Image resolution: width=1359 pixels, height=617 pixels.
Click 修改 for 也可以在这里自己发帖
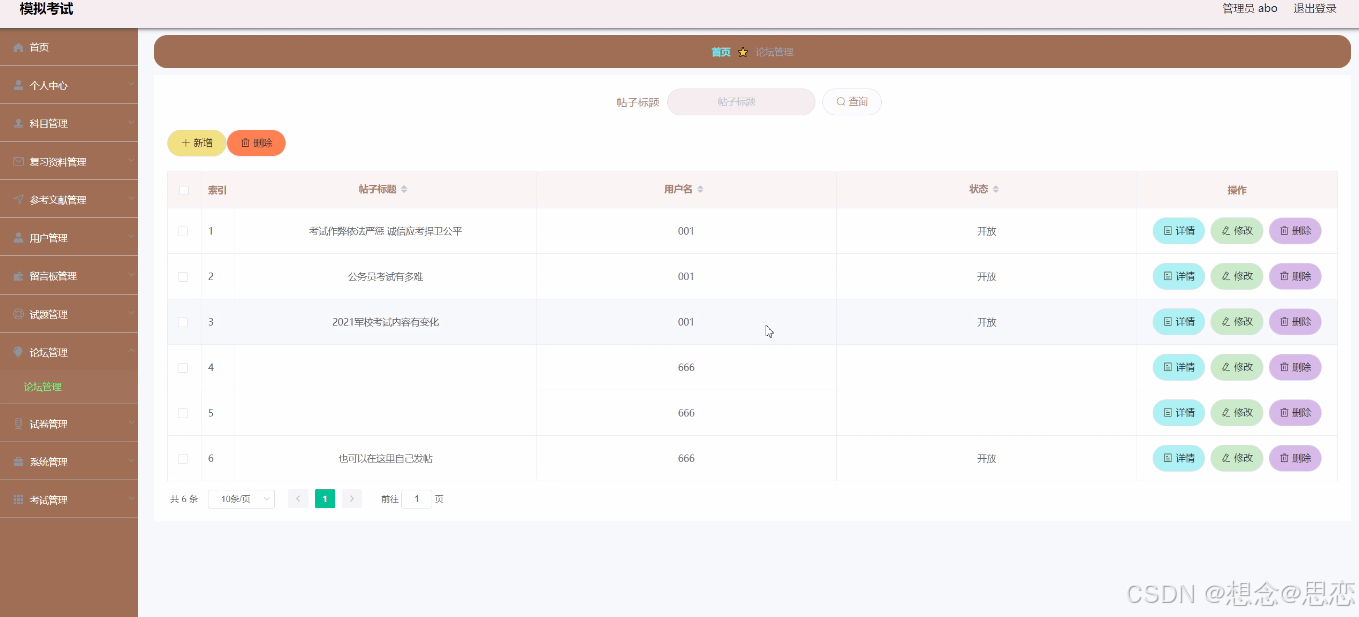click(1237, 458)
